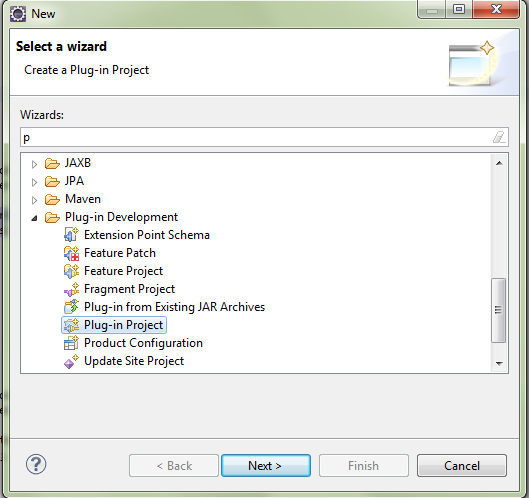Clear the wizard filter text with eraser icon
This screenshot has width=529, height=498.
[499, 137]
